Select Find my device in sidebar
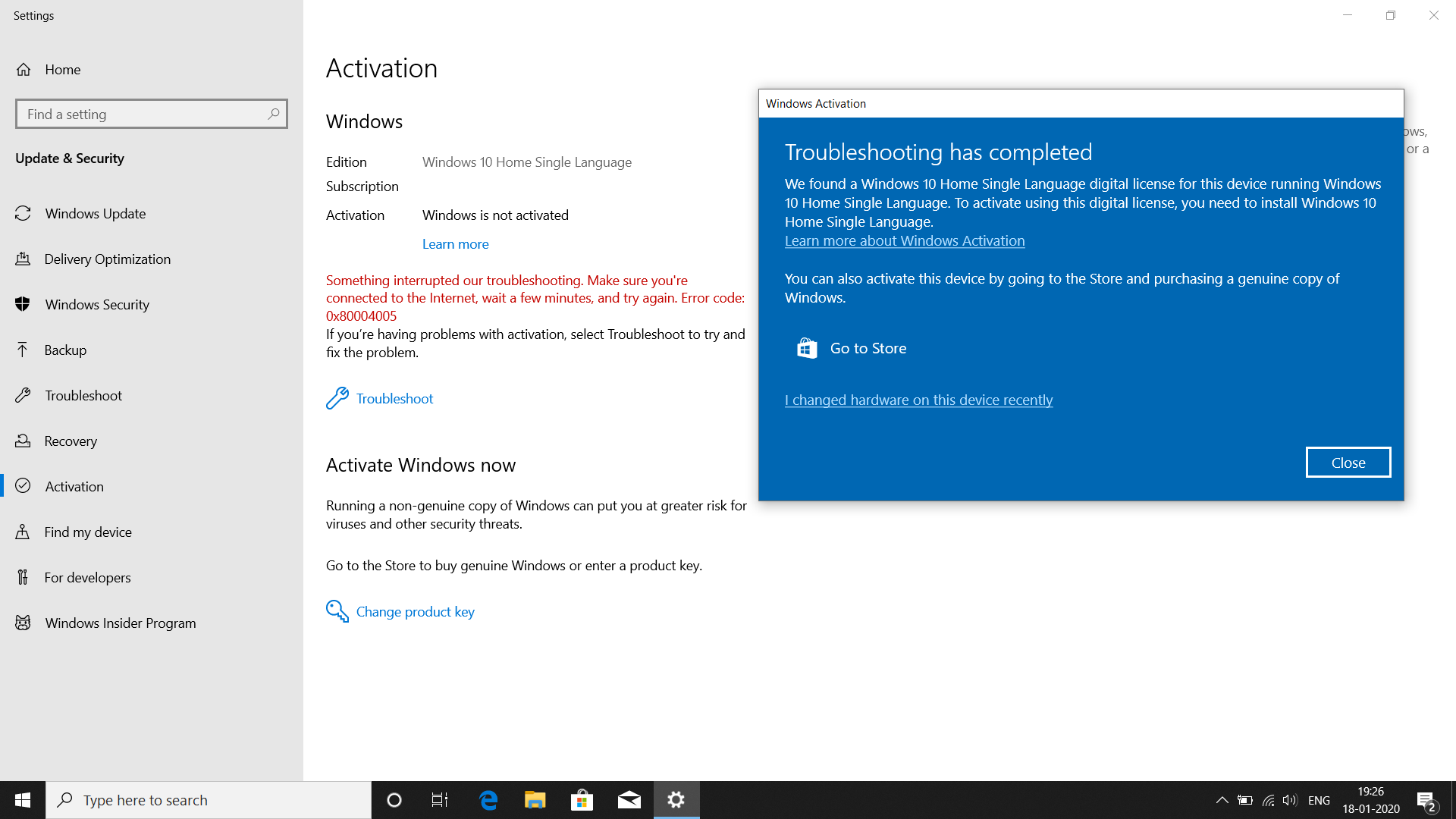1456x819 pixels. tap(152, 532)
